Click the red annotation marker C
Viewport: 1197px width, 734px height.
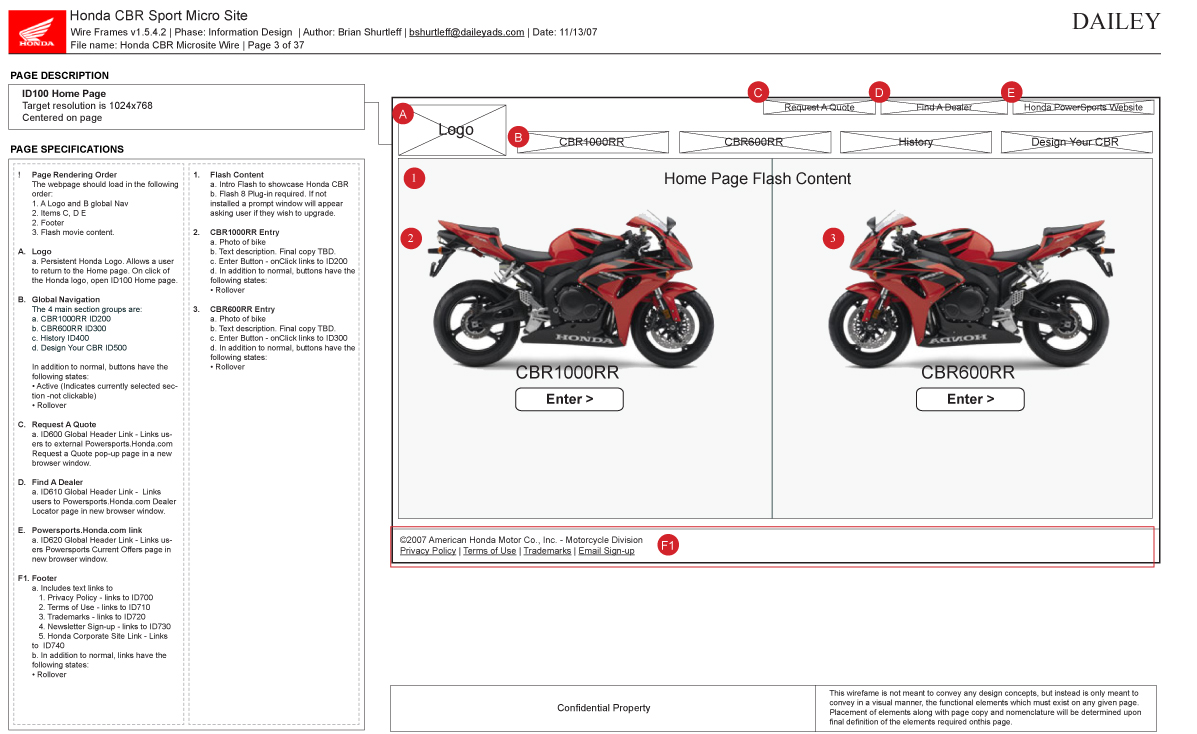758,92
